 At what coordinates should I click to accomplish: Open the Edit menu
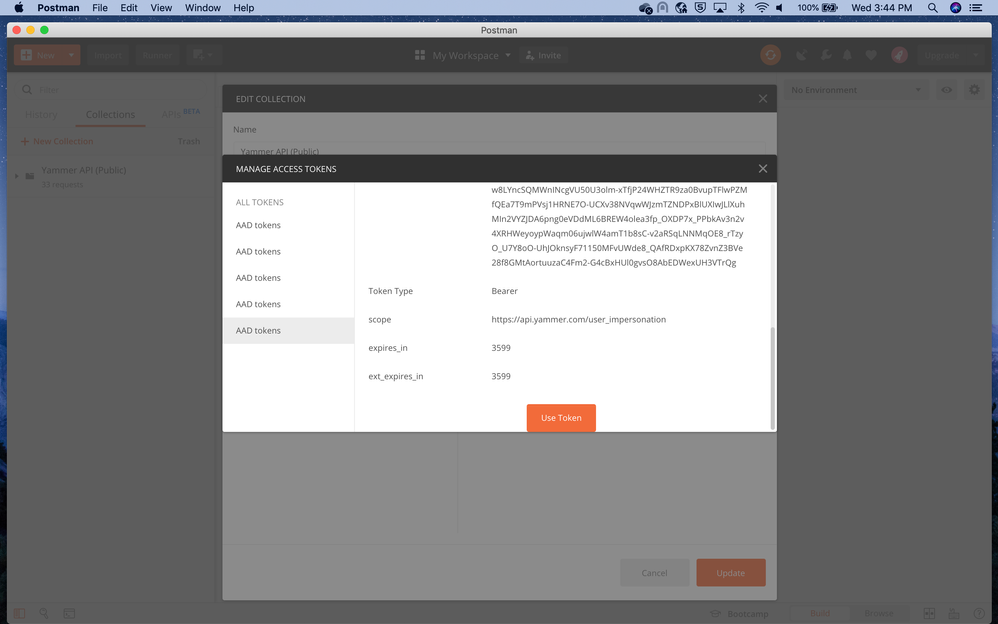[129, 8]
